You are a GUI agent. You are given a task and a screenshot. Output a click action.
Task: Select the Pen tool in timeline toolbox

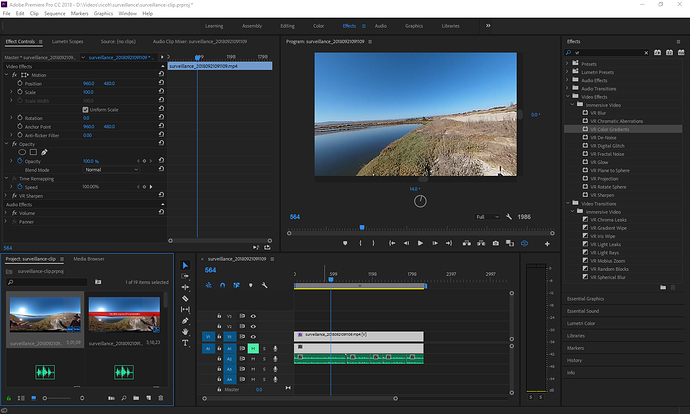pos(185,320)
